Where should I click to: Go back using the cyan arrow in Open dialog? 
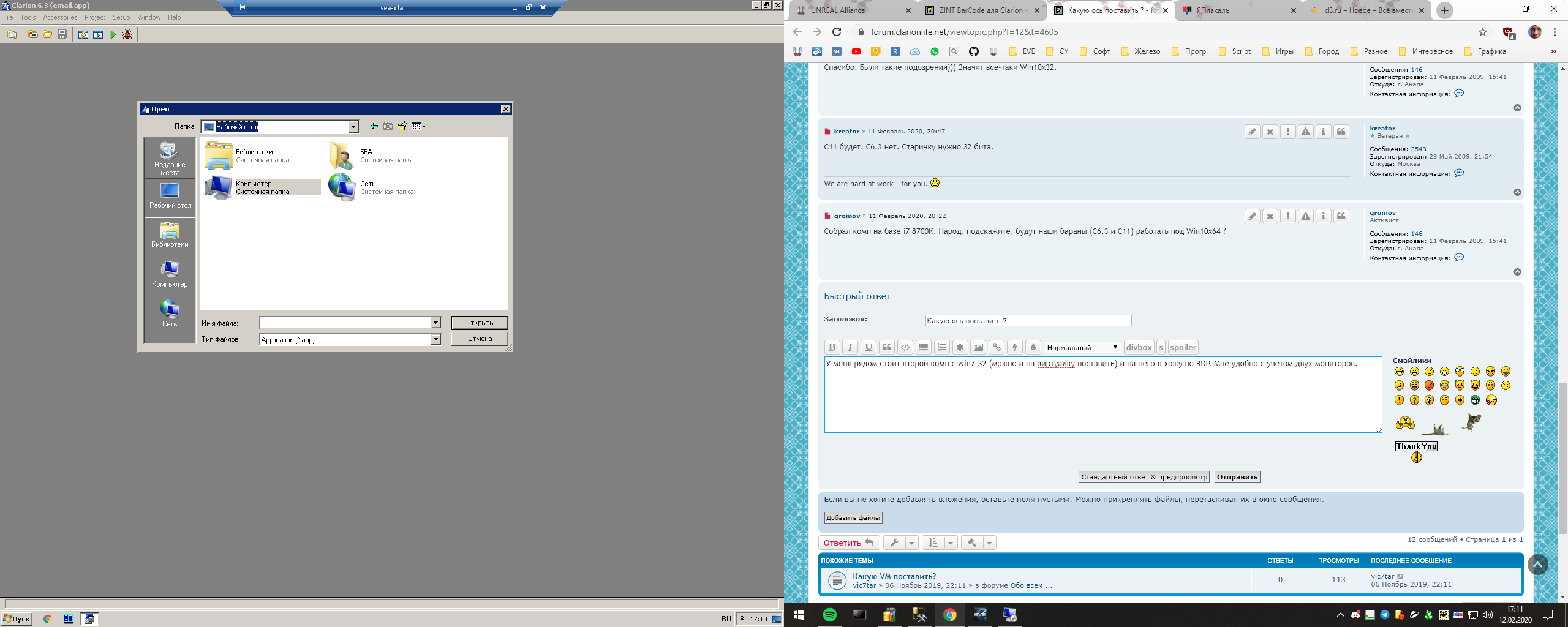pos(374,127)
